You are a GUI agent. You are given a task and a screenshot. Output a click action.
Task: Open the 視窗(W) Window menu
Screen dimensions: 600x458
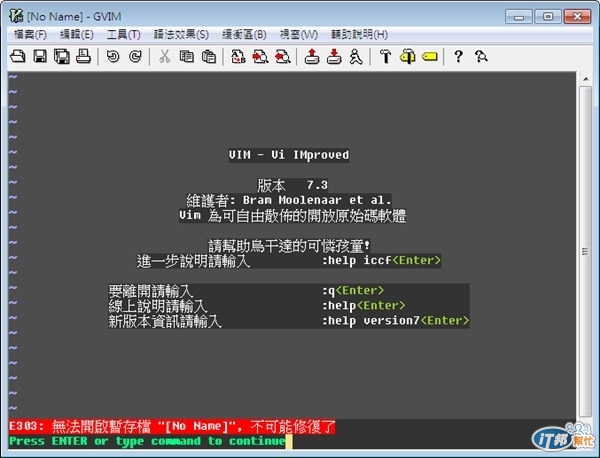click(298, 34)
